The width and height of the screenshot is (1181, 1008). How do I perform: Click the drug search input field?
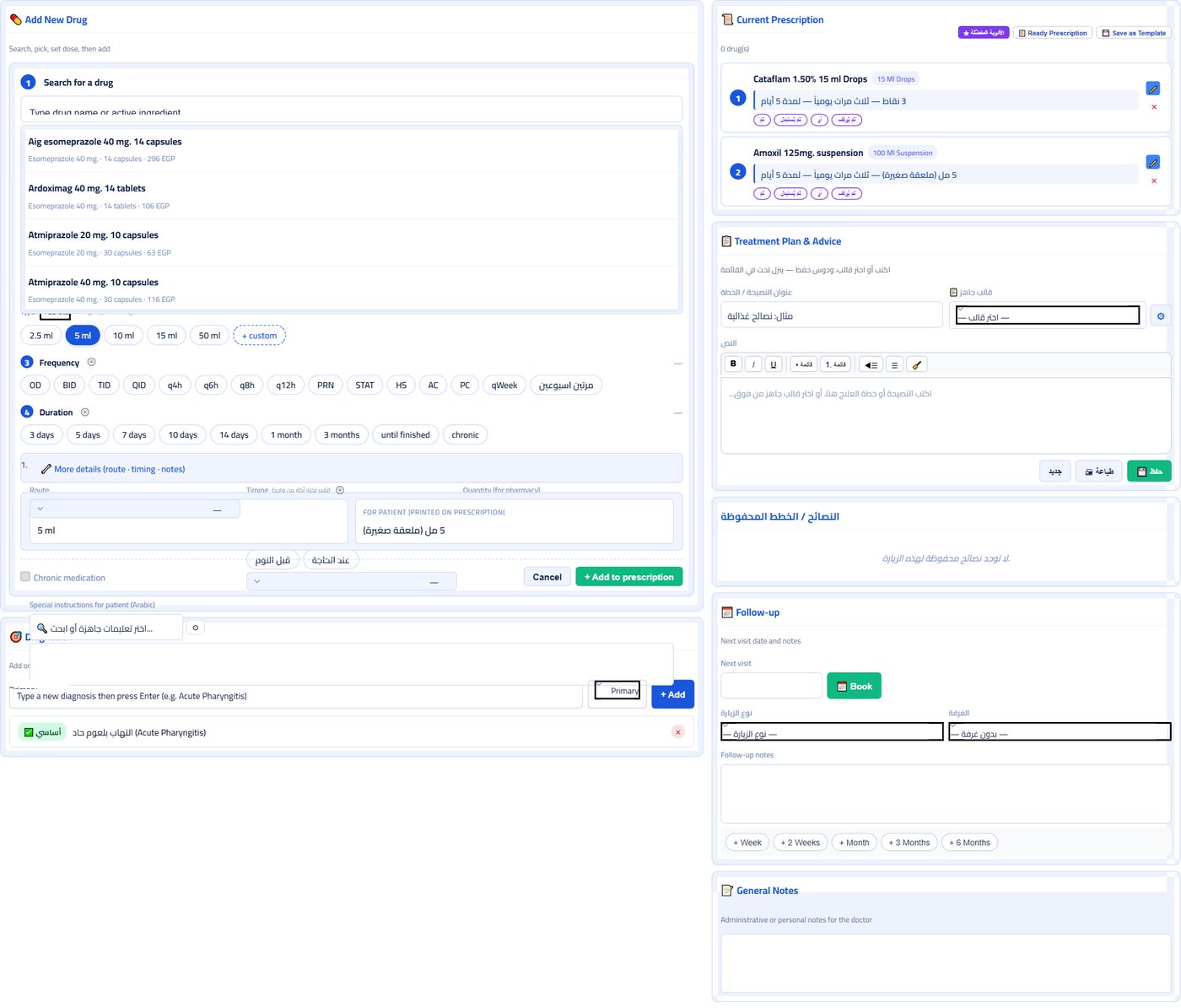tap(352, 109)
